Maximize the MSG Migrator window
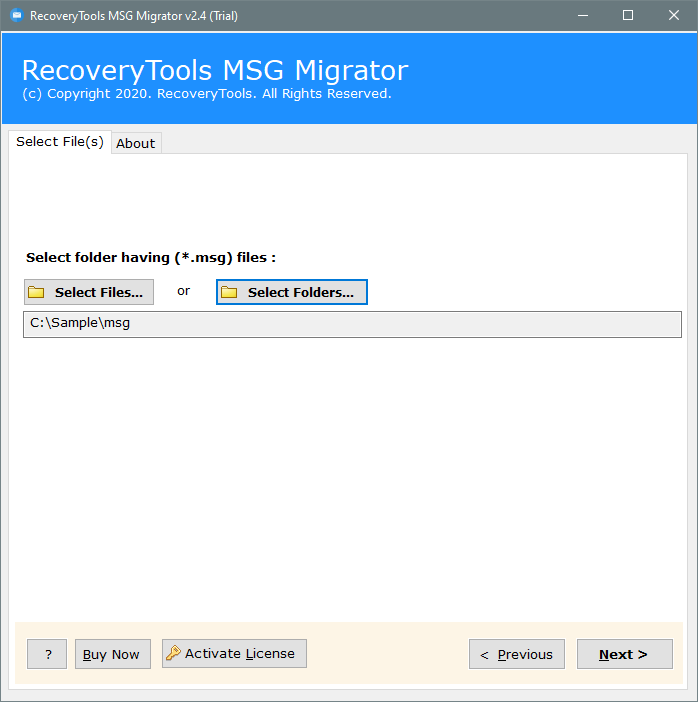The height and width of the screenshot is (702, 698). click(x=628, y=16)
